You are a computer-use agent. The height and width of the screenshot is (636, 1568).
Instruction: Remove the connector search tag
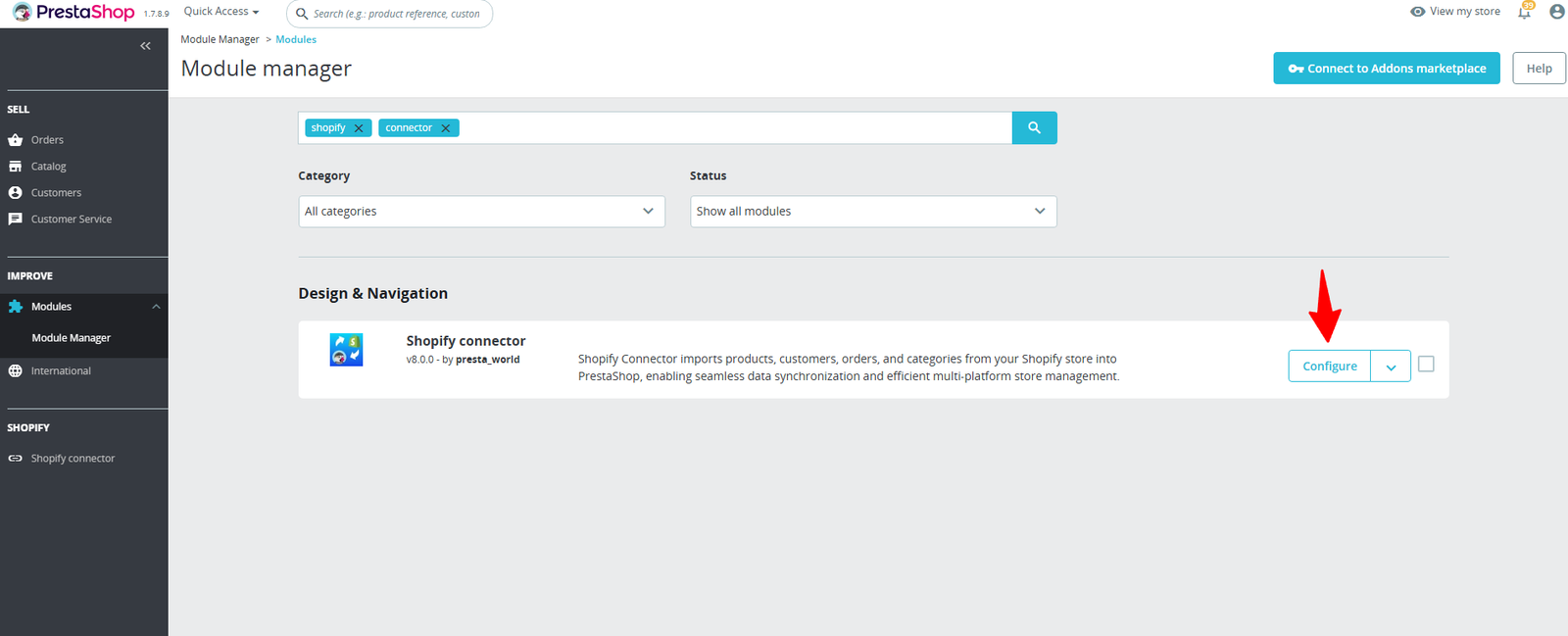[446, 128]
